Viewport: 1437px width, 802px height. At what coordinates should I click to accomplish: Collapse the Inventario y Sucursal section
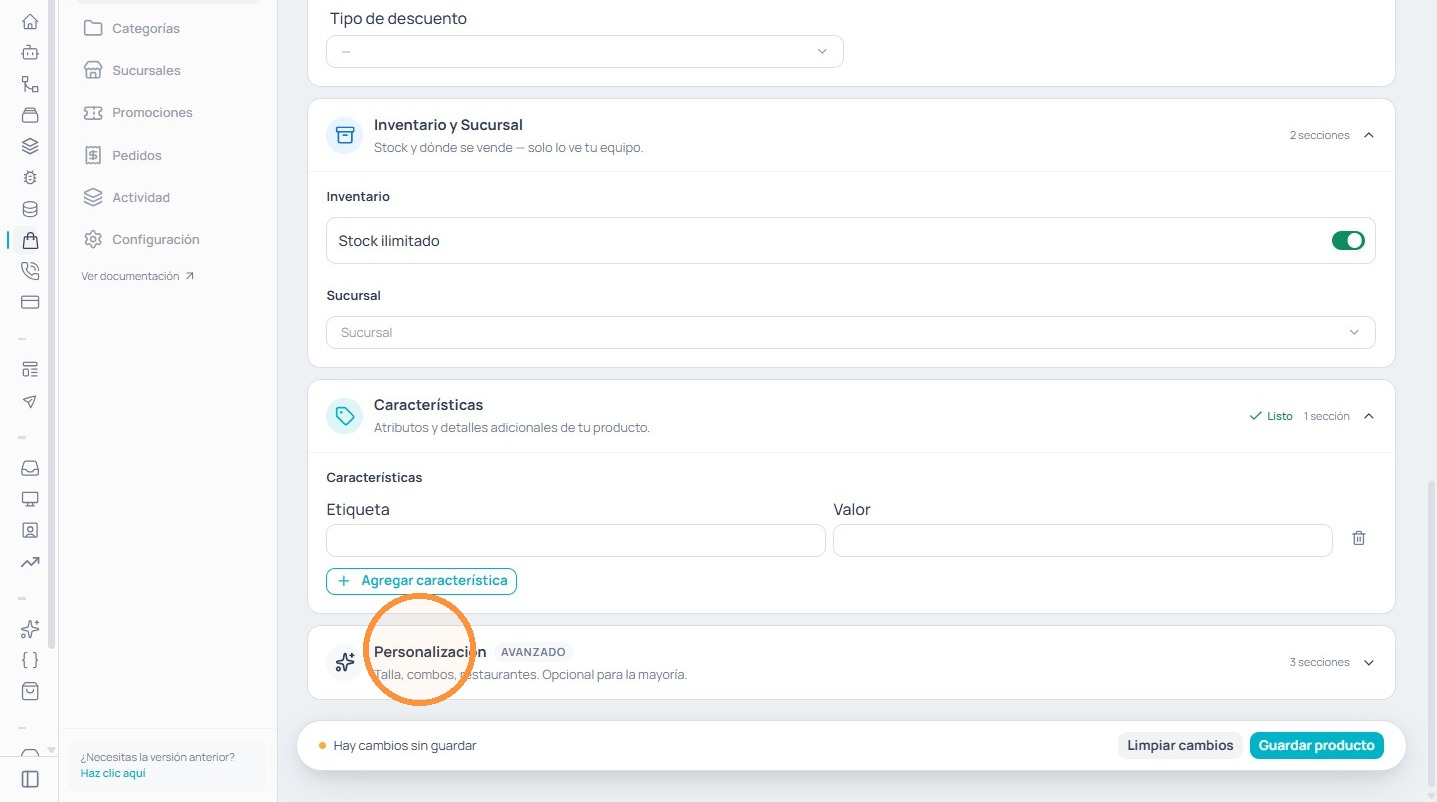click(x=1369, y=135)
